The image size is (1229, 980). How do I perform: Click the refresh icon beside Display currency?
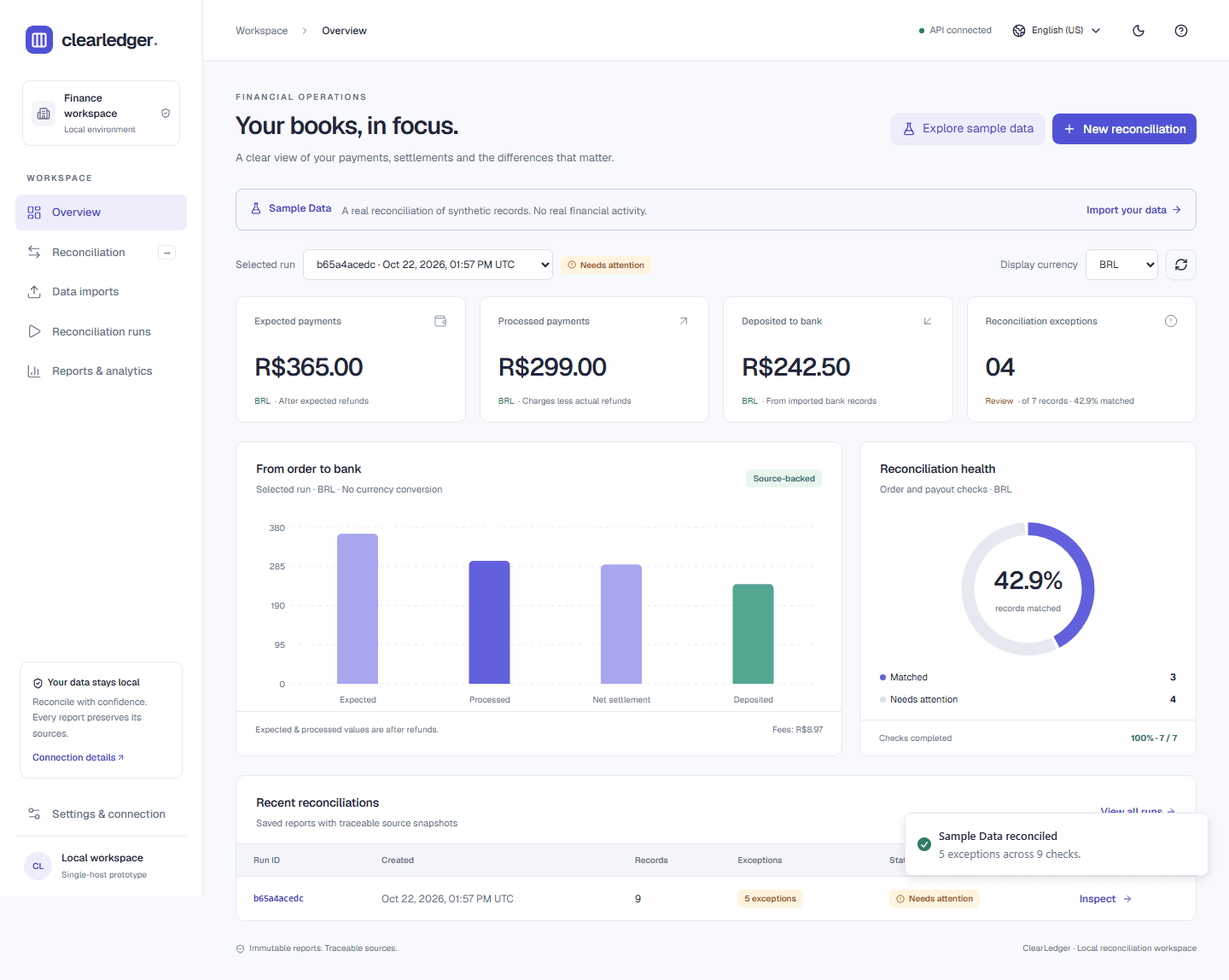1181,265
